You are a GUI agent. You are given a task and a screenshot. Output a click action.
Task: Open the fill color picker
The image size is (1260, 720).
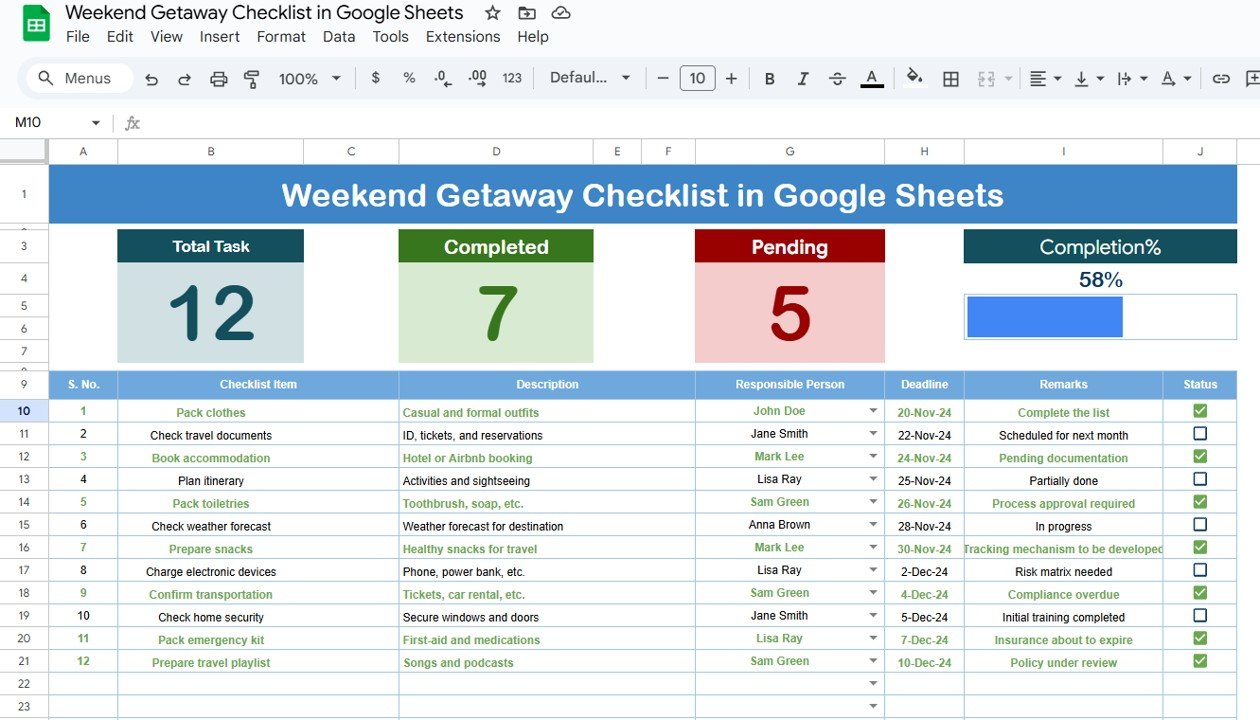point(914,77)
